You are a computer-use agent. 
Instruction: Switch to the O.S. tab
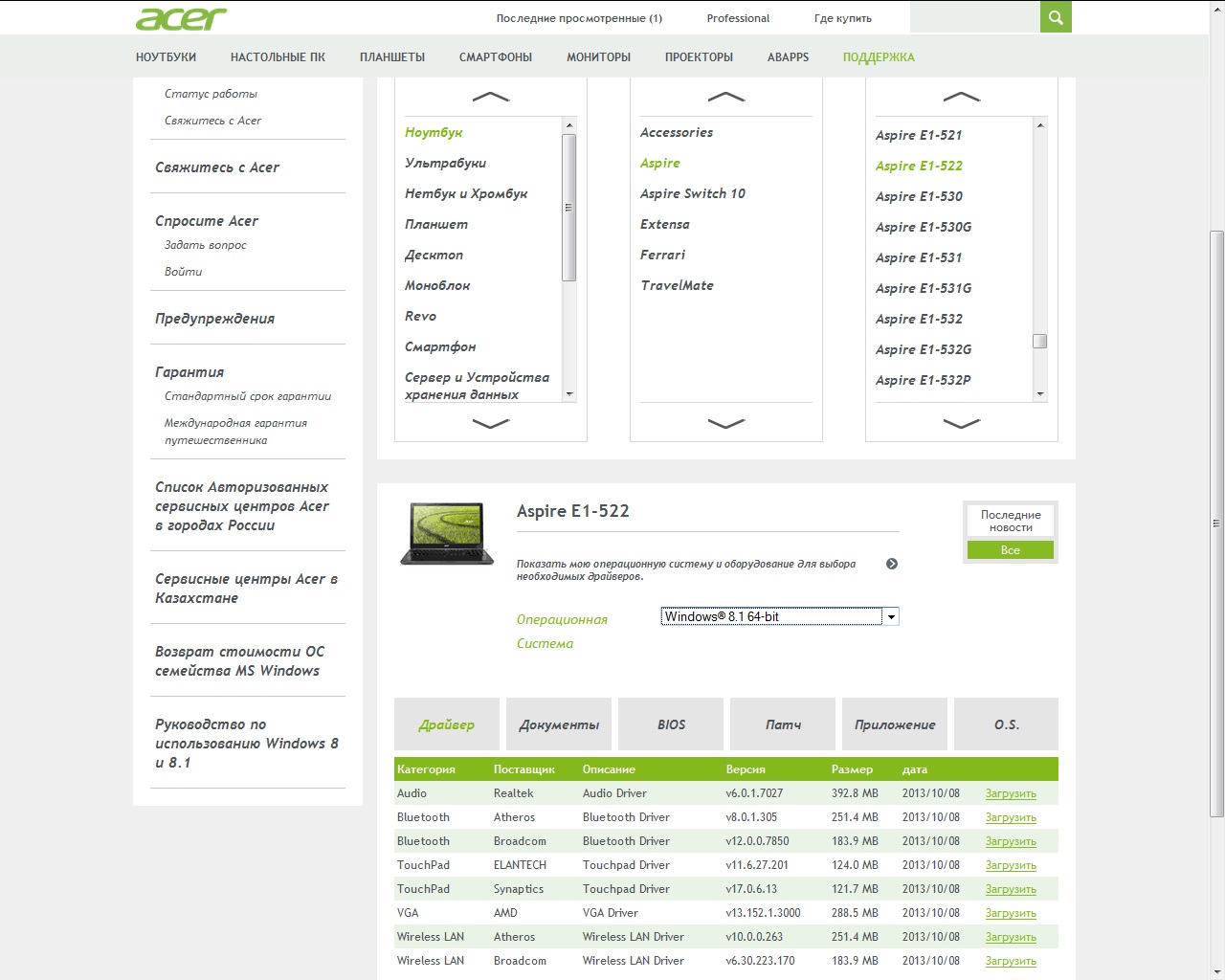point(1007,724)
